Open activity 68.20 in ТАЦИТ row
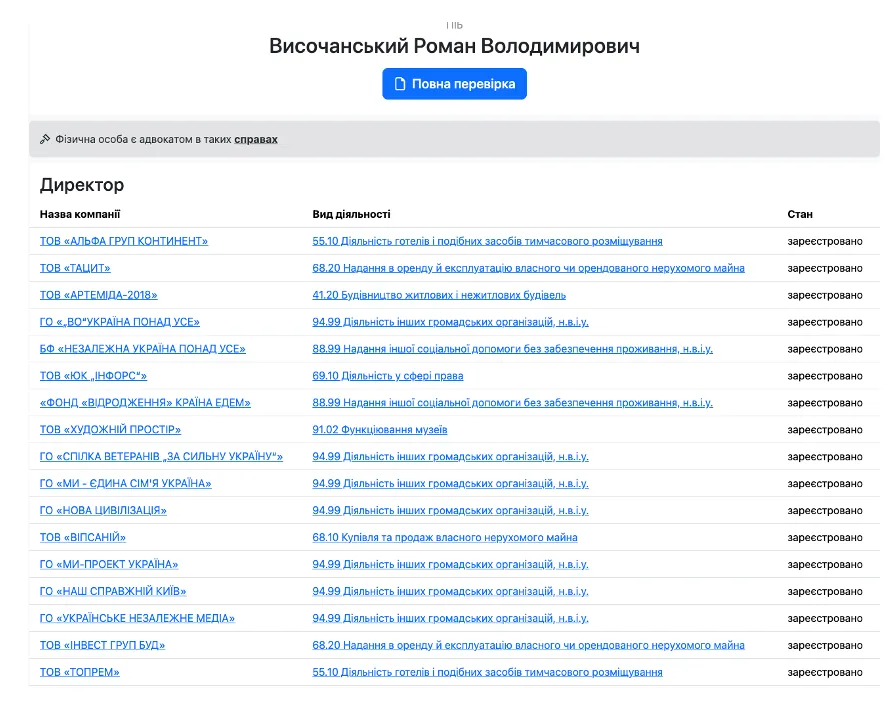The height and width of the screenshot is (702, 892). click(x=528, y=268)
